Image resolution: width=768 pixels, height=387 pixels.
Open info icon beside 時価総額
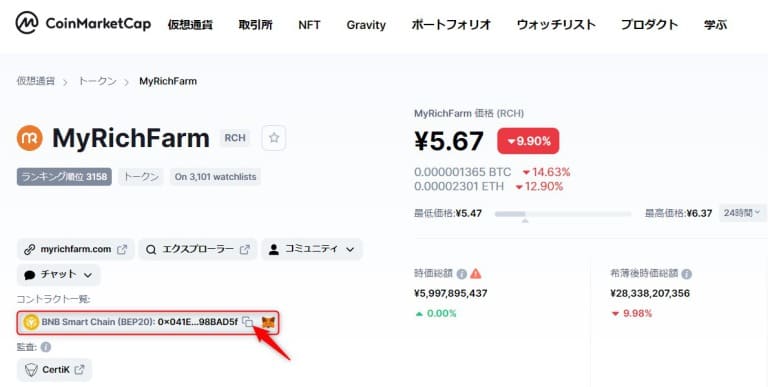(x=461, y=274)
